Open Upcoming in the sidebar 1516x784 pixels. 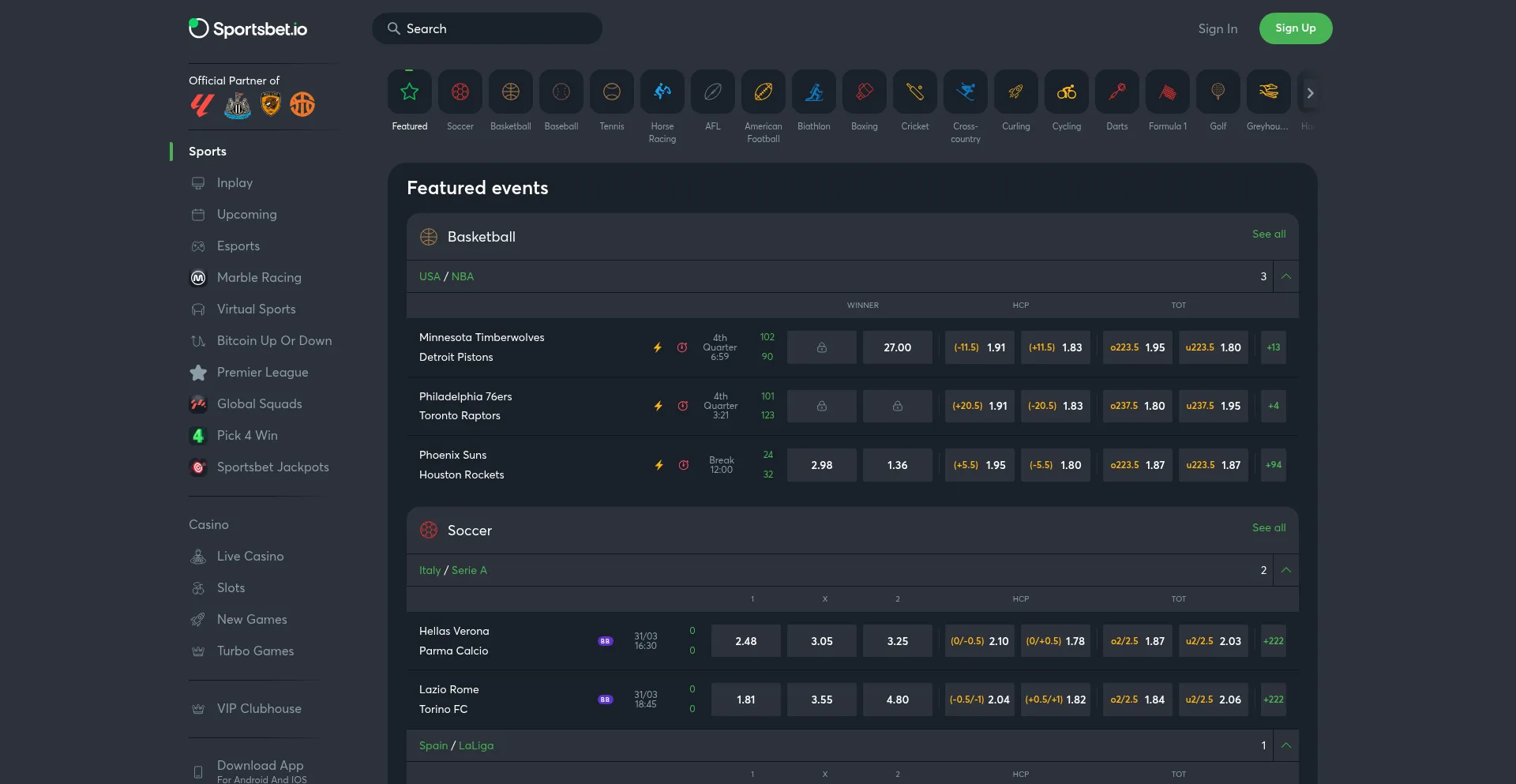tap(246, 214)
